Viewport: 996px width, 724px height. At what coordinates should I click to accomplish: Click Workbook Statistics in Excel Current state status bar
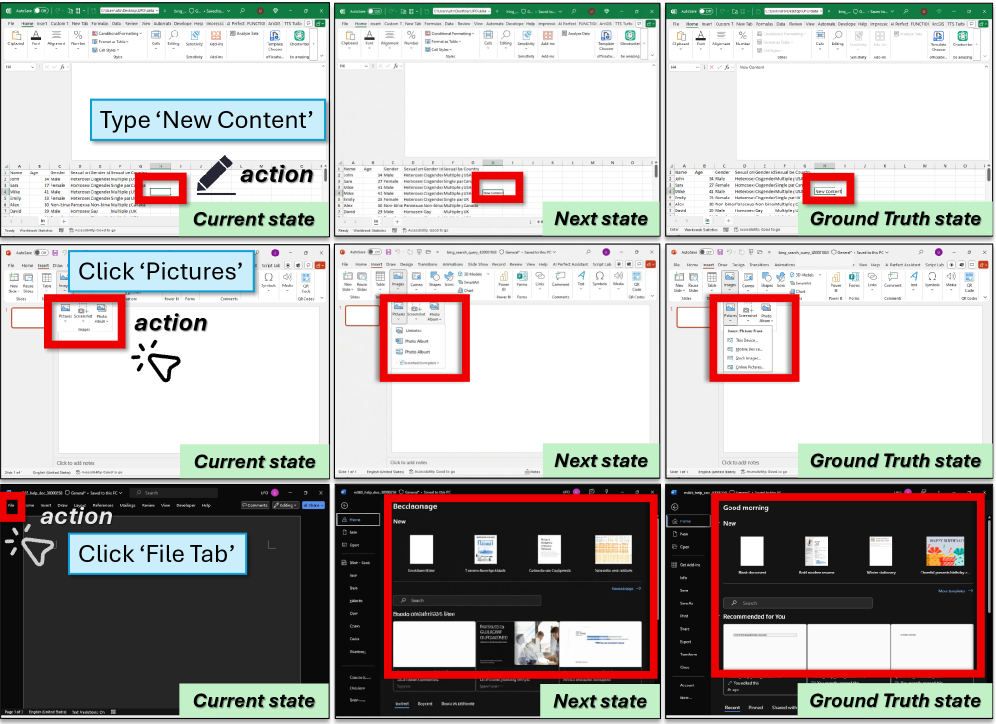36,231
